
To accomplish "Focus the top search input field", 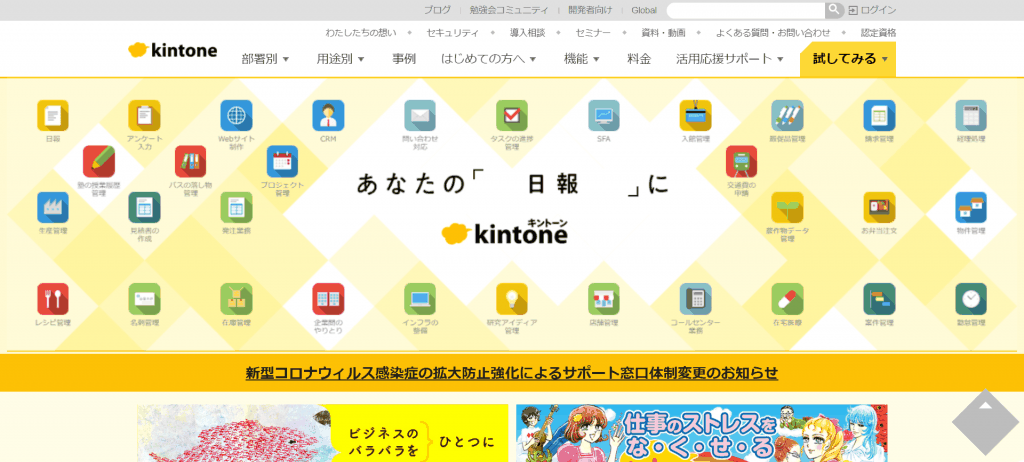I will coord(746,10).
